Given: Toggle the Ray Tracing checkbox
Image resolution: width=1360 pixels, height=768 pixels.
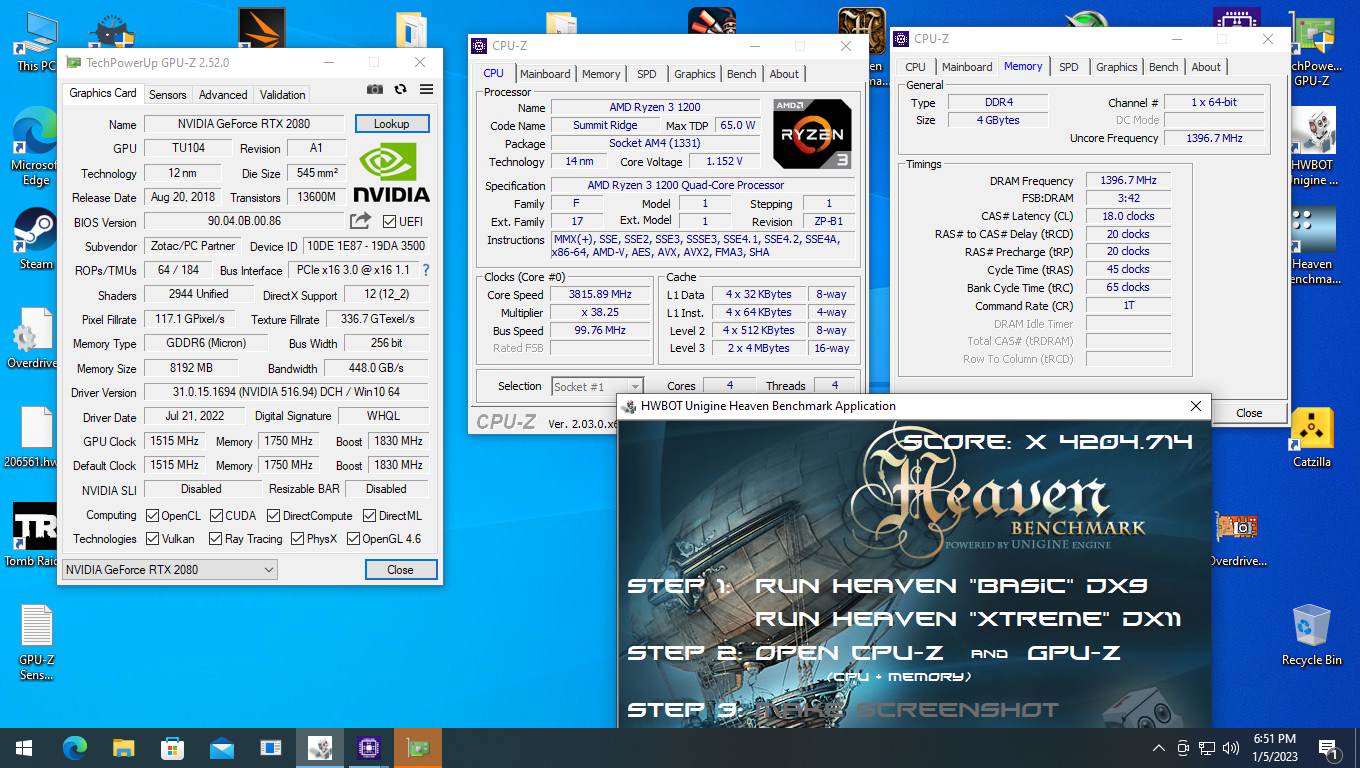Looking at the screenshot, I should click(215, 539).
